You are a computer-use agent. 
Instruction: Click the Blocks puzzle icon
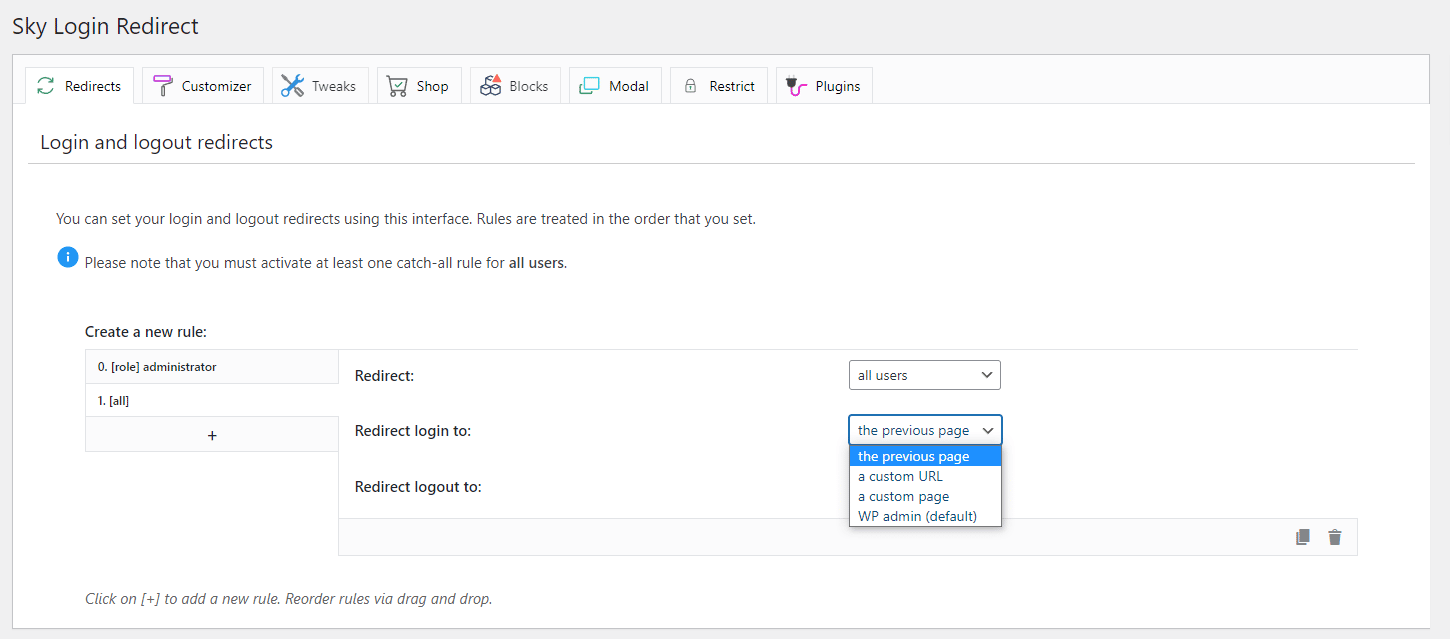490,85
